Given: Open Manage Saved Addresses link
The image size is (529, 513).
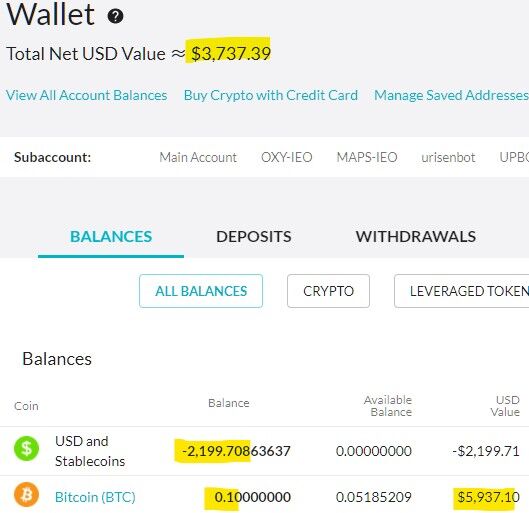Looking at the screenshot, I should tap(451, 95).
